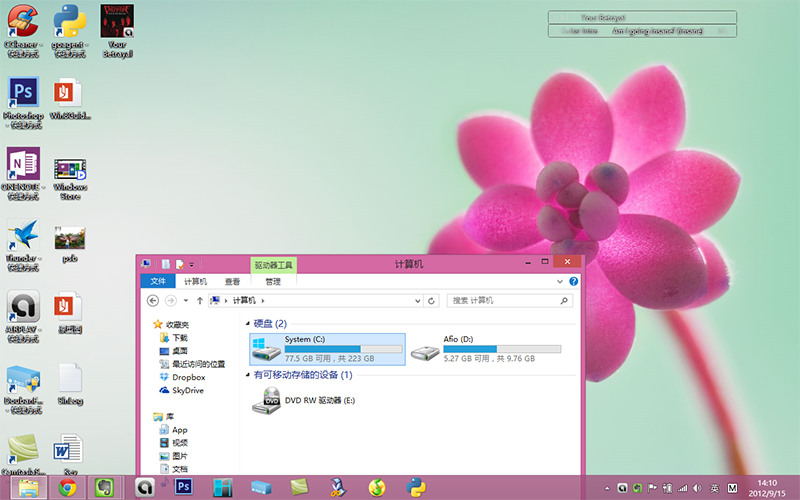Open the App library in navigation pane
Screen dimensions: 800x500
[x=173, y=430]
